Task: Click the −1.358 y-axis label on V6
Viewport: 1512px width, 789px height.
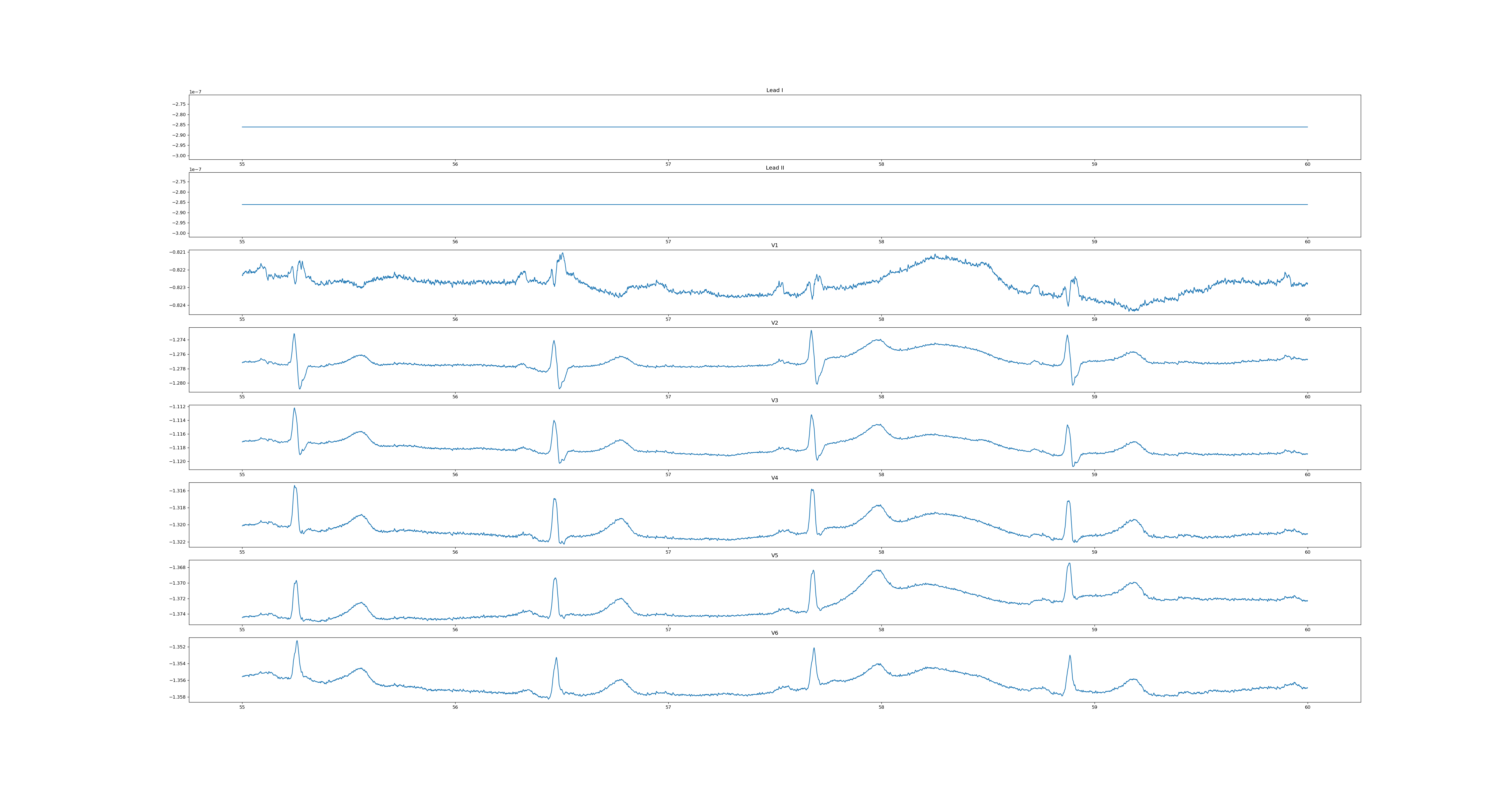Action: tap(178, 697)
